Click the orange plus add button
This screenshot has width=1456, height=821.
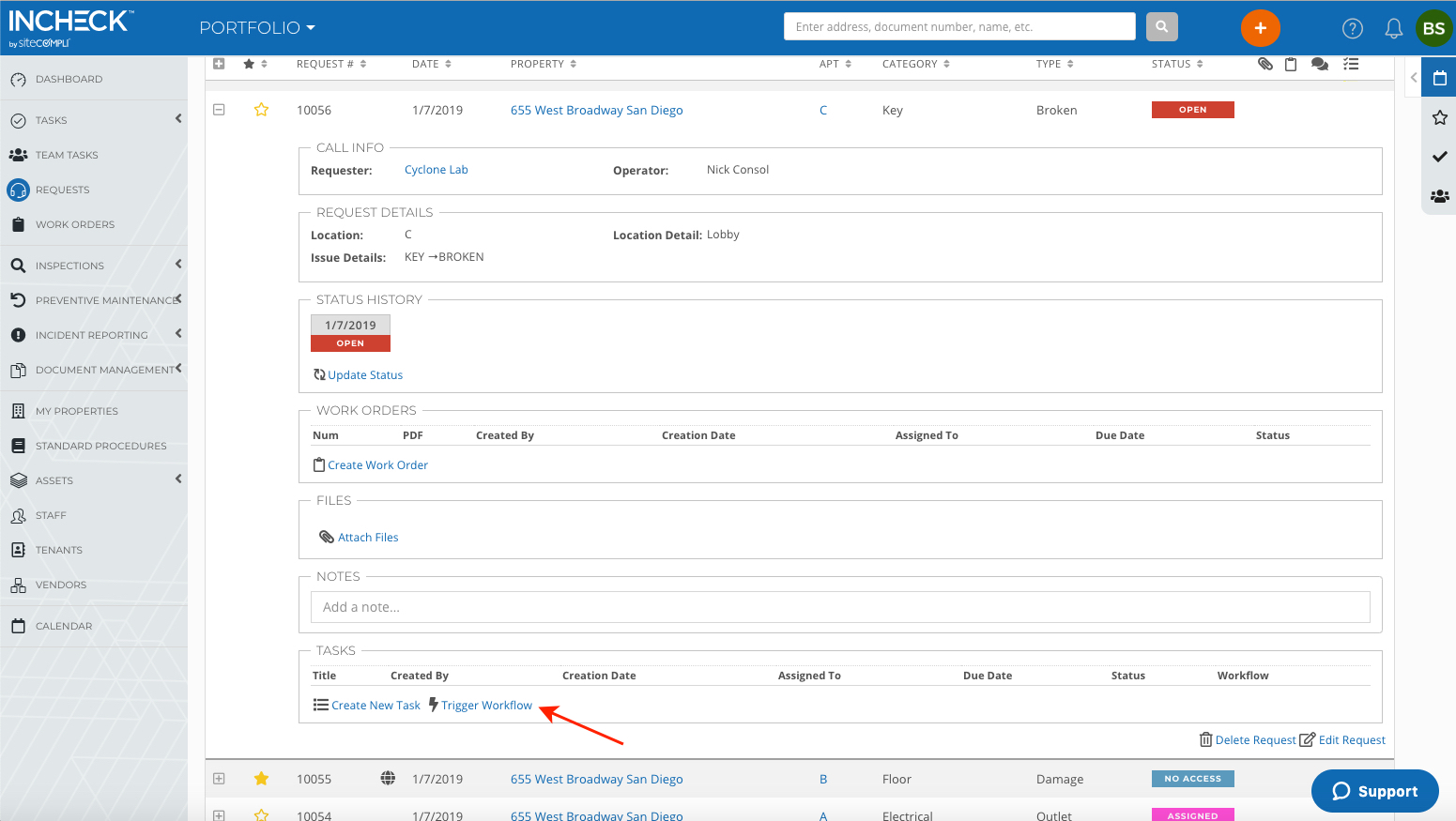coord(1260,28)
